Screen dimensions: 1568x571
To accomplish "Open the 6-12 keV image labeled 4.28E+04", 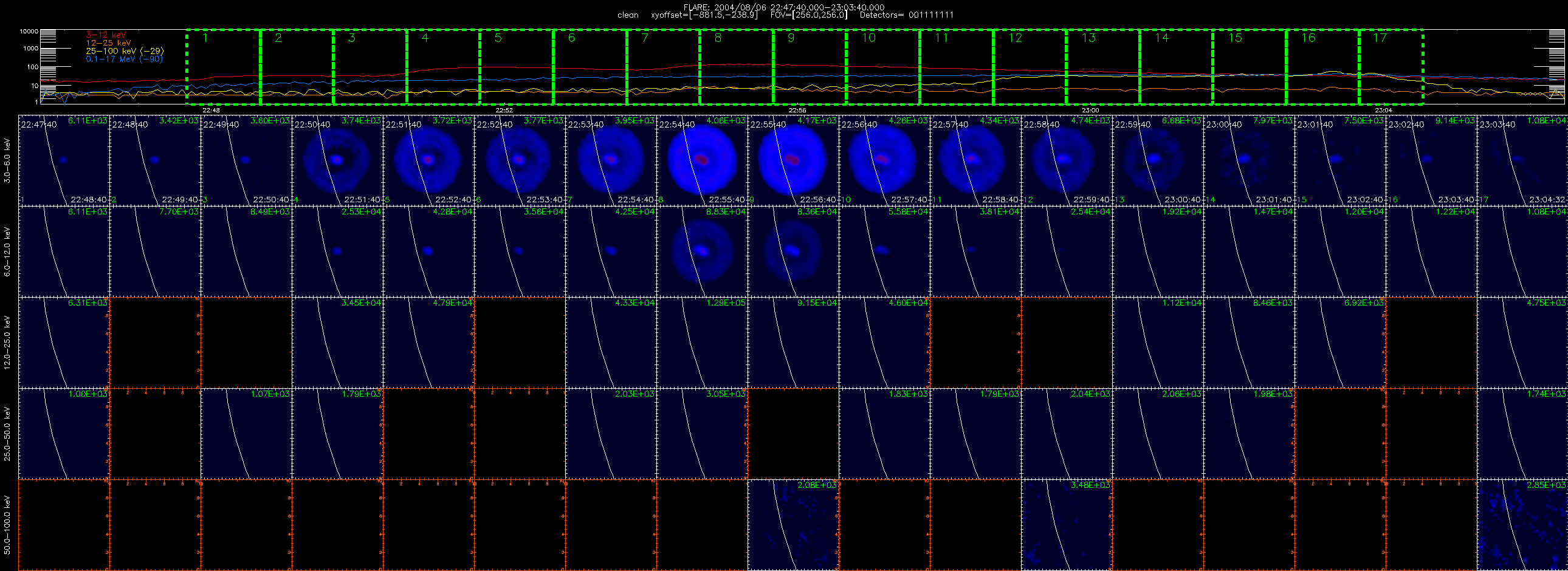I will (x=428, y=251).
